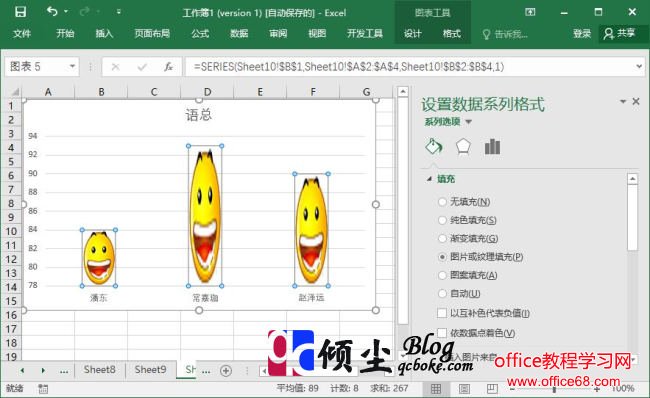Select column B header
650x398 pixels.
(x=101, y=92)
